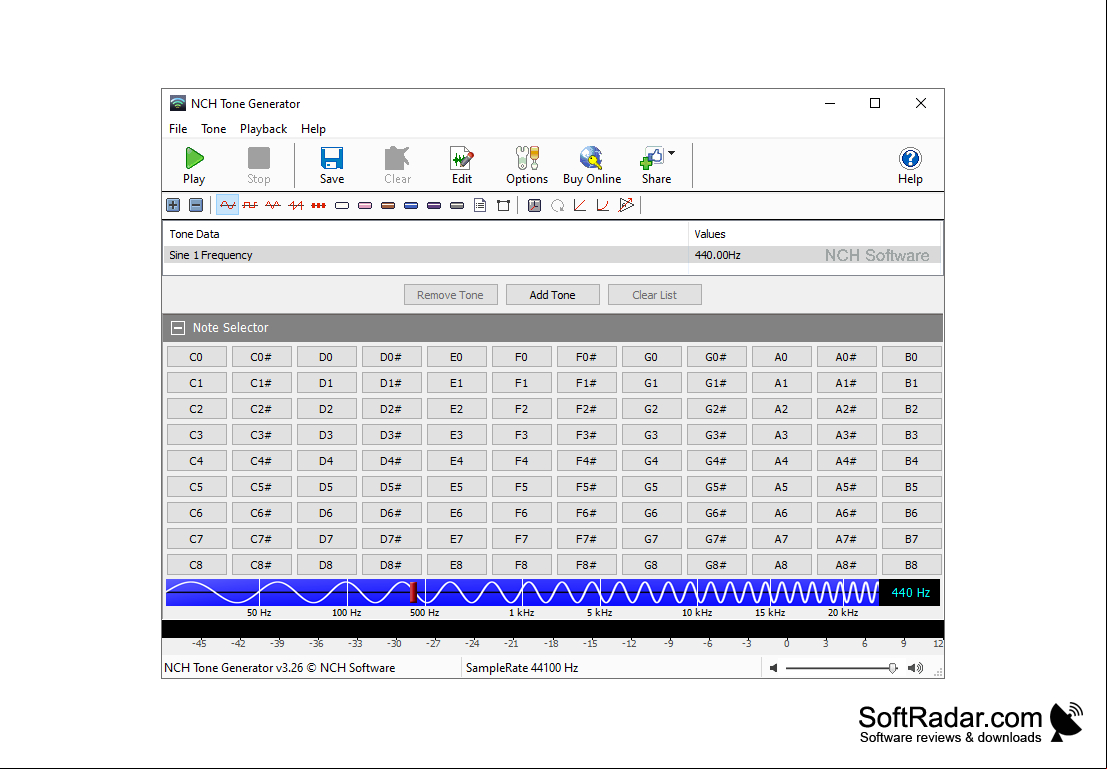Click the SampleRate 44100 Hz status text
This screenshot has height=769, width=1107.
(522, 667)
